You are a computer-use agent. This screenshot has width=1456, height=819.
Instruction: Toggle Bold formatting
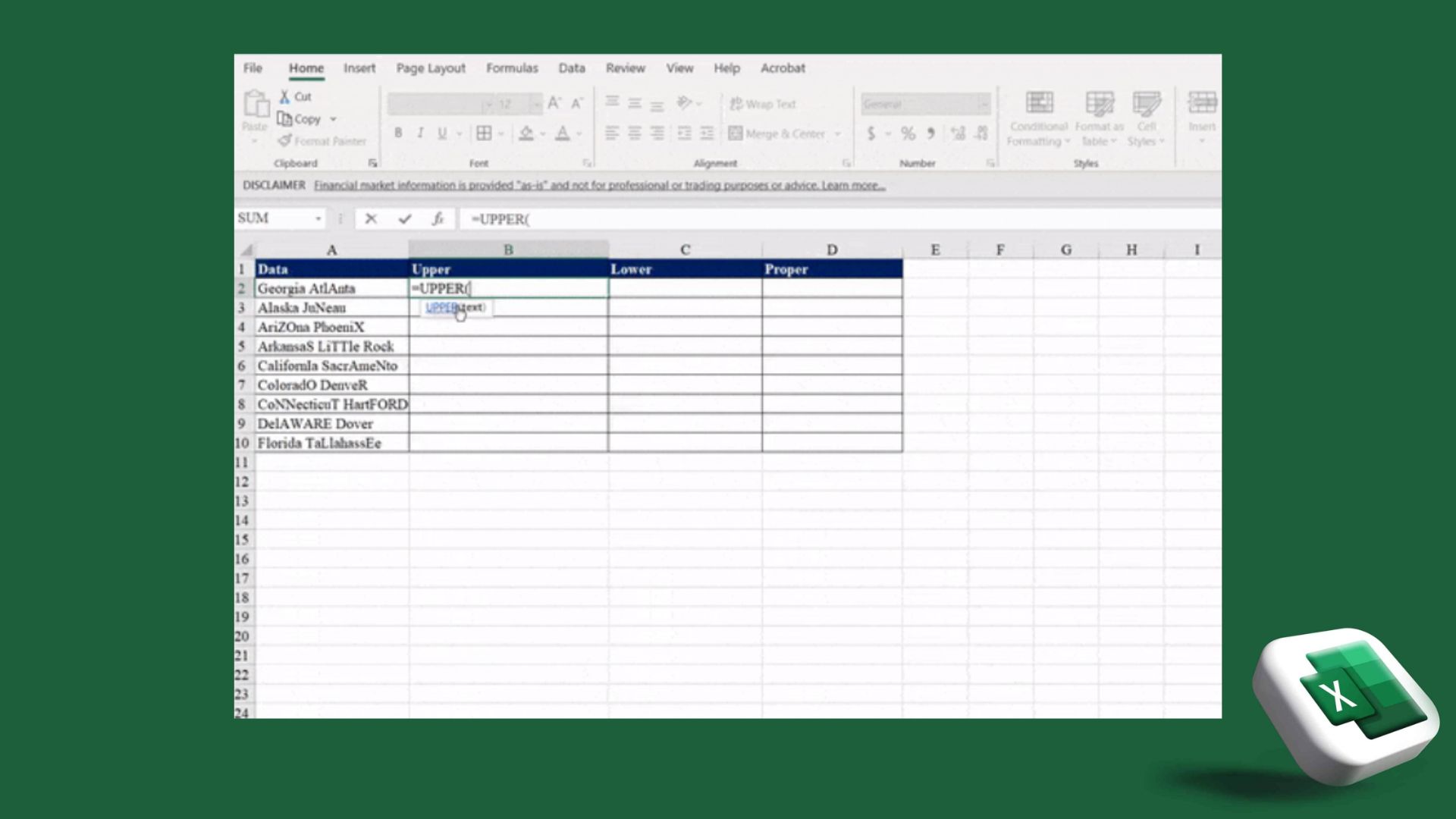pyautogui.click(x=398, y=133)
